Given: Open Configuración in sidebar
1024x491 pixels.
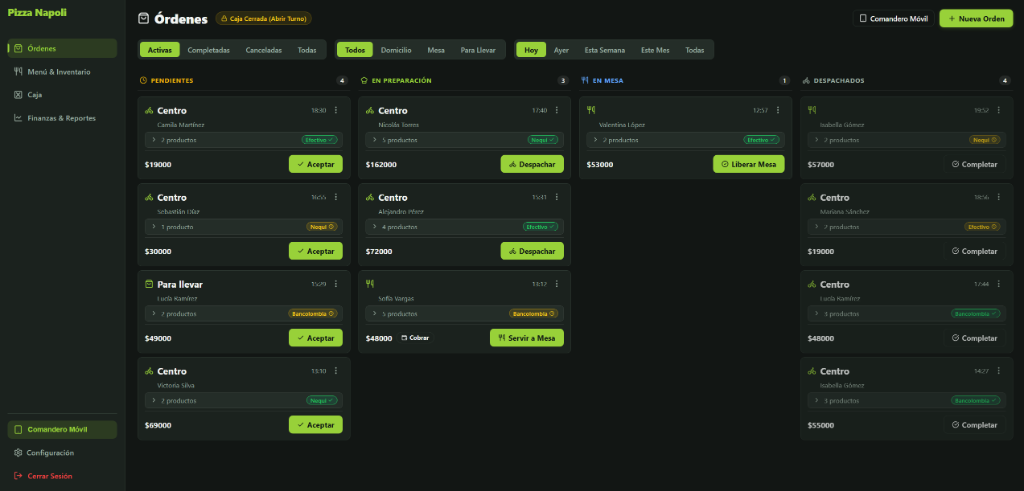Looking at the screenshot, I should point(62,452).
